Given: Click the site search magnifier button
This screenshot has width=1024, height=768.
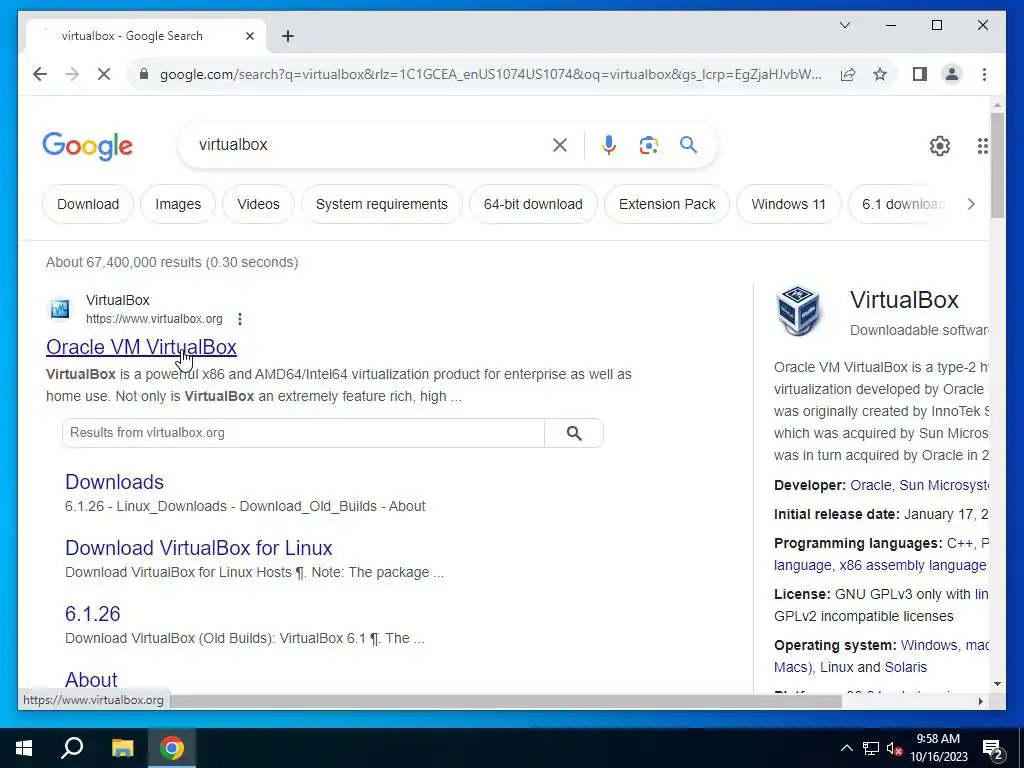Looking at the screenshot, I should pos(574,433).
